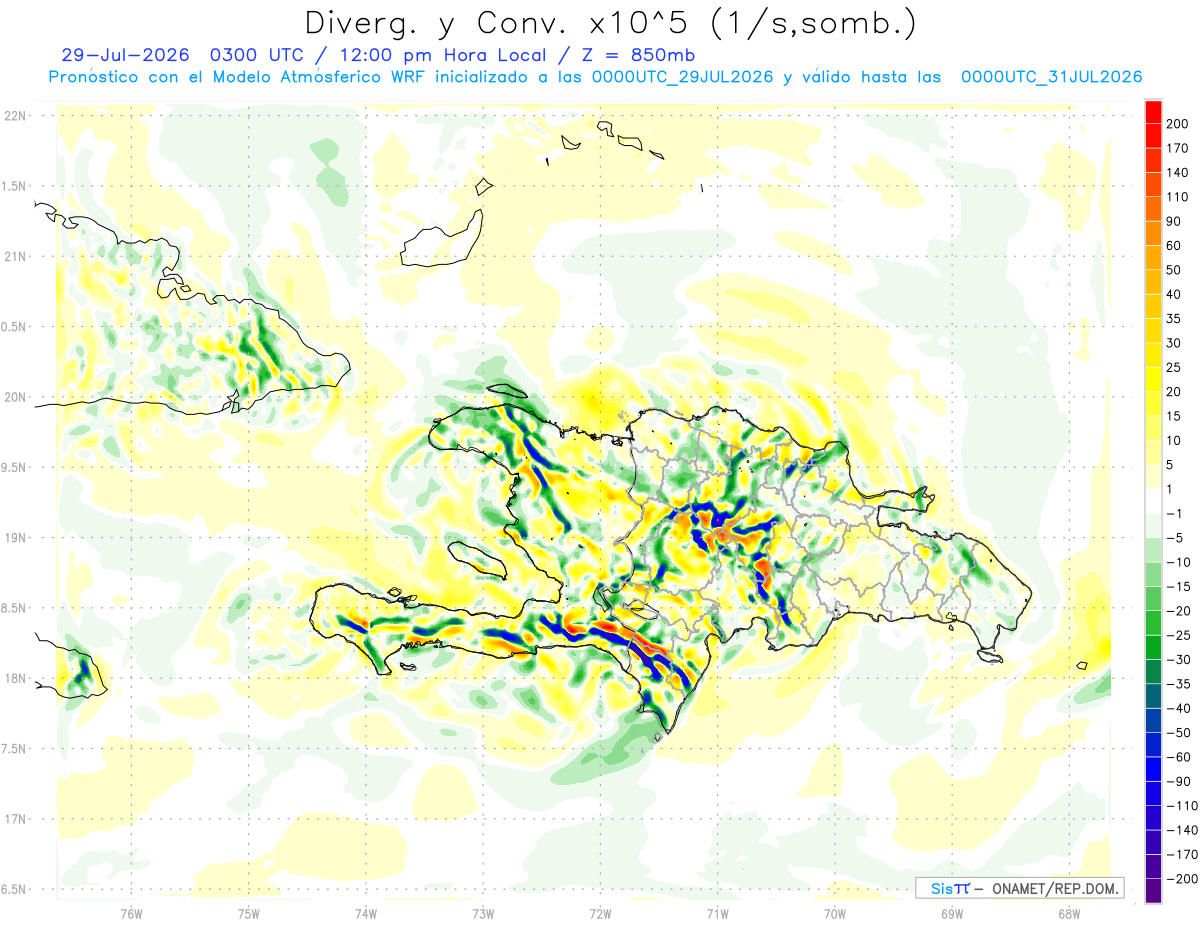Click the positive '35' colorbar value
1200x927 pixels.
click(x=1175, y=319)
